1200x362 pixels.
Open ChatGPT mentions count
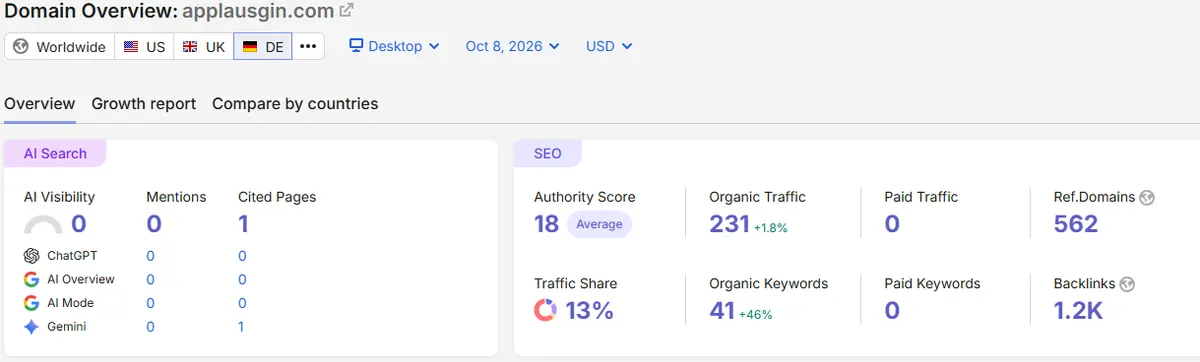[x=150, y=255]
